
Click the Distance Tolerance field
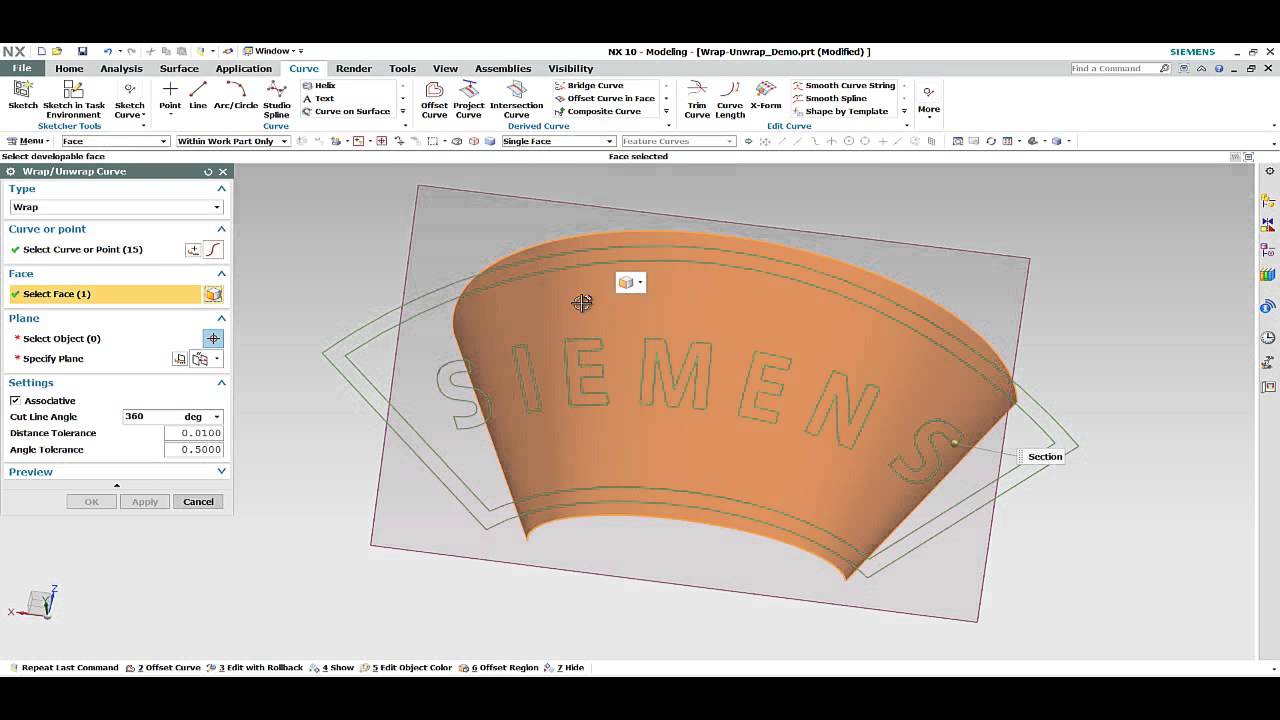pos(193,433)
